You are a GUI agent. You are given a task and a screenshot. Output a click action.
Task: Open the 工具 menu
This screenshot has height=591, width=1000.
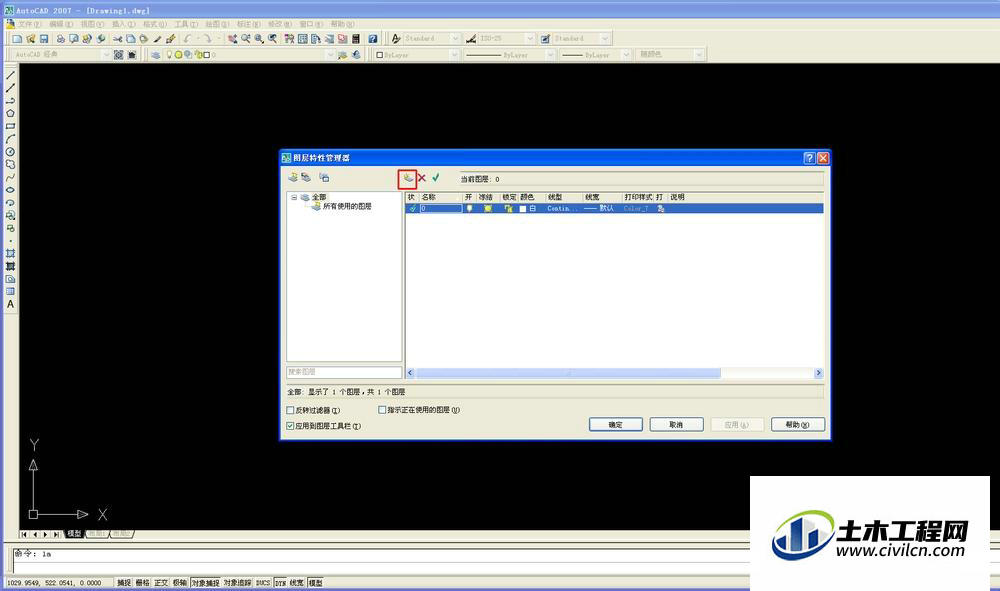tap(186, 24)
